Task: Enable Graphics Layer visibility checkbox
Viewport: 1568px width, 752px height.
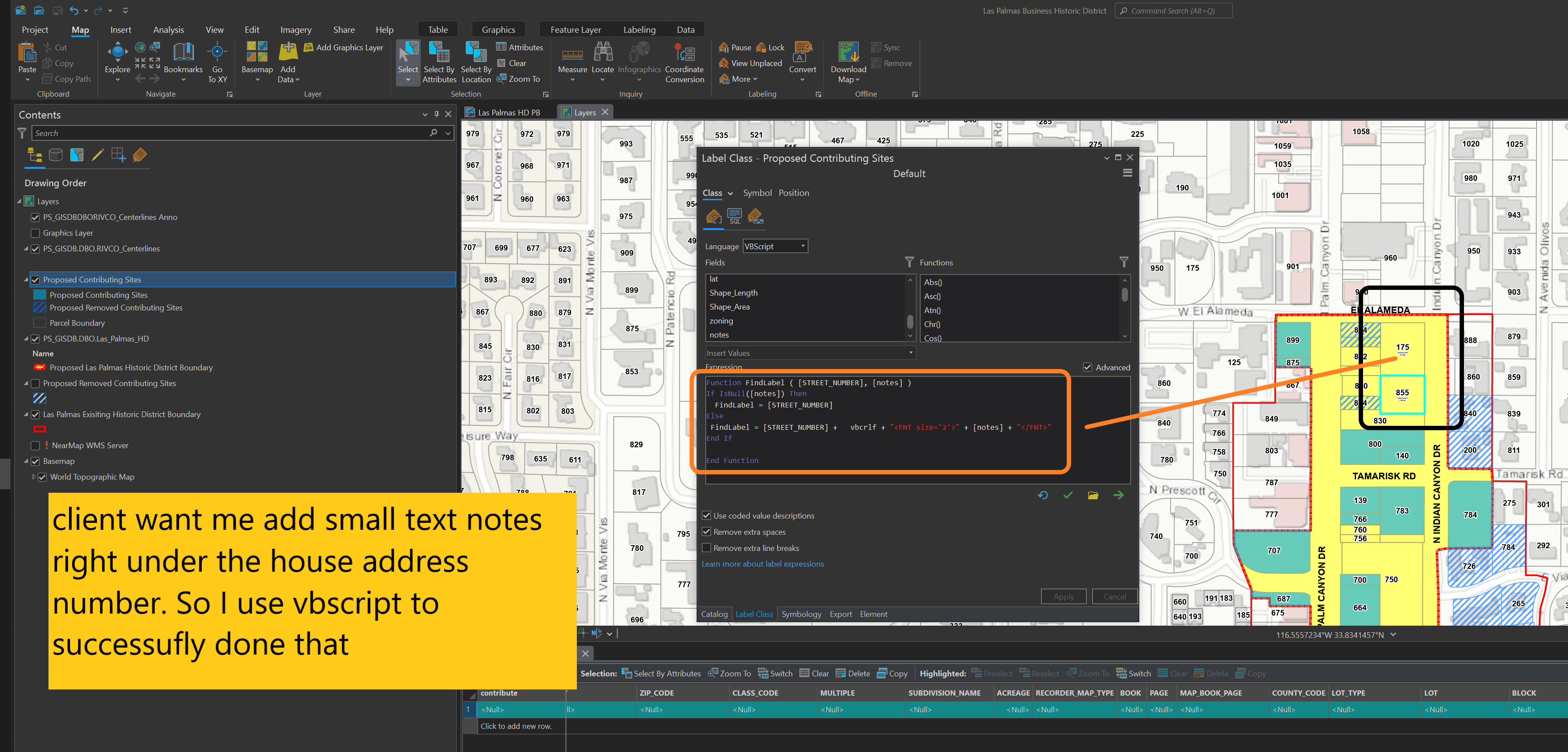Action: click(x=35, y=233)
